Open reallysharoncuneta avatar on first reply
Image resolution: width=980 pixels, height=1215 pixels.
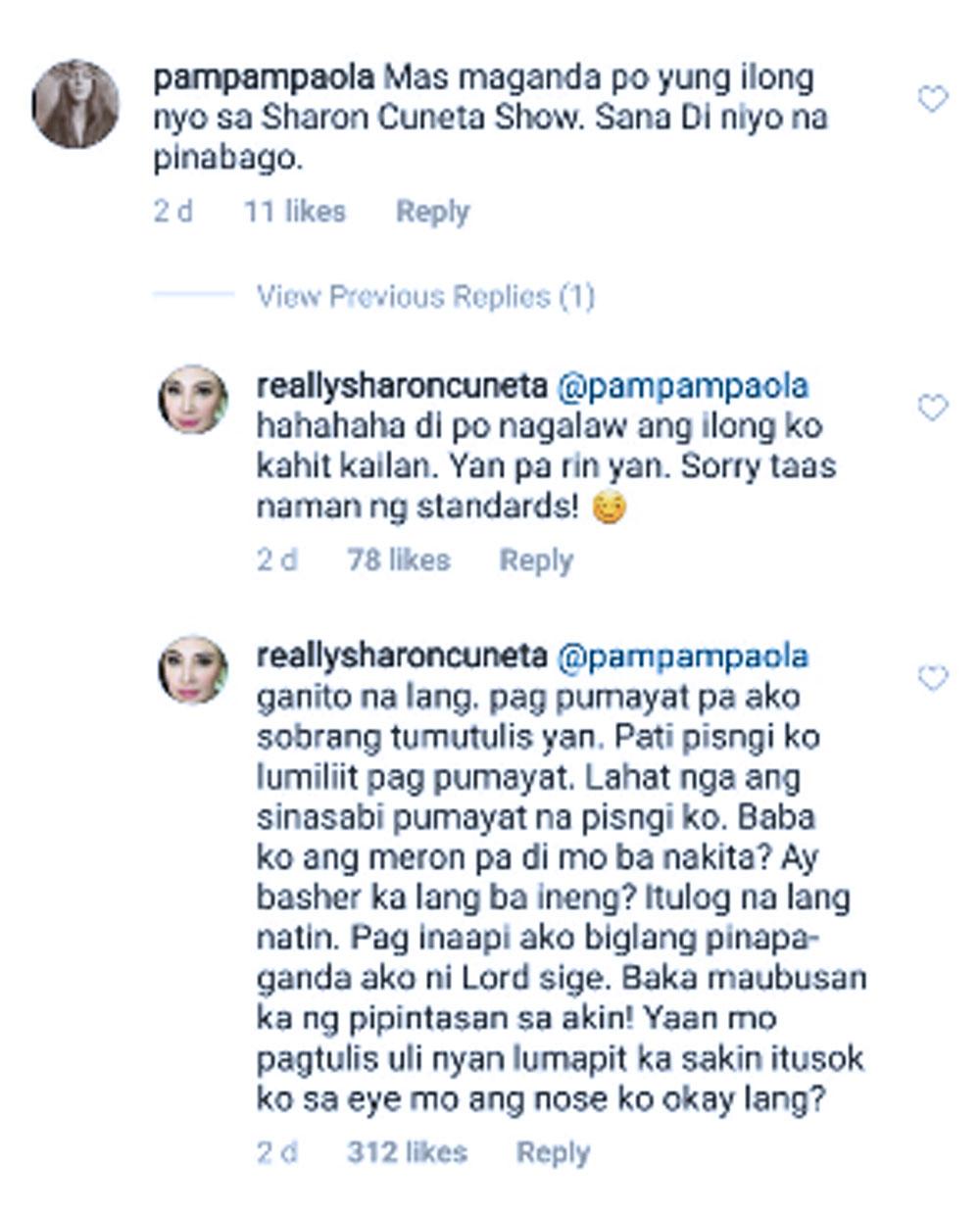(193, 400)
